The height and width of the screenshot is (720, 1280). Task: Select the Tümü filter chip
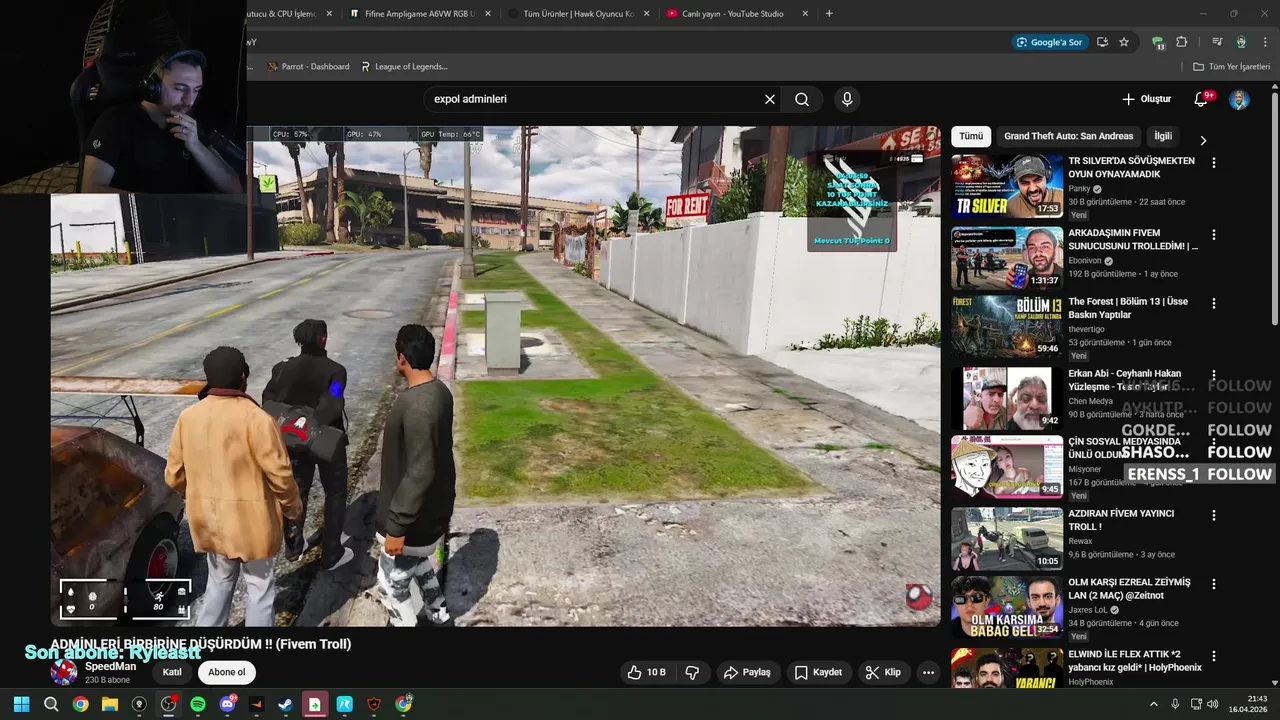coord(971,136)
